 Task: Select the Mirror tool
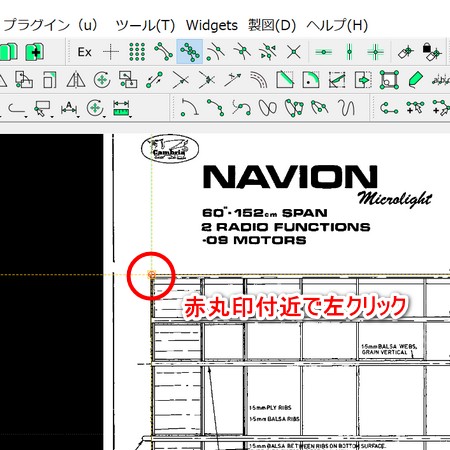(76, 80)
